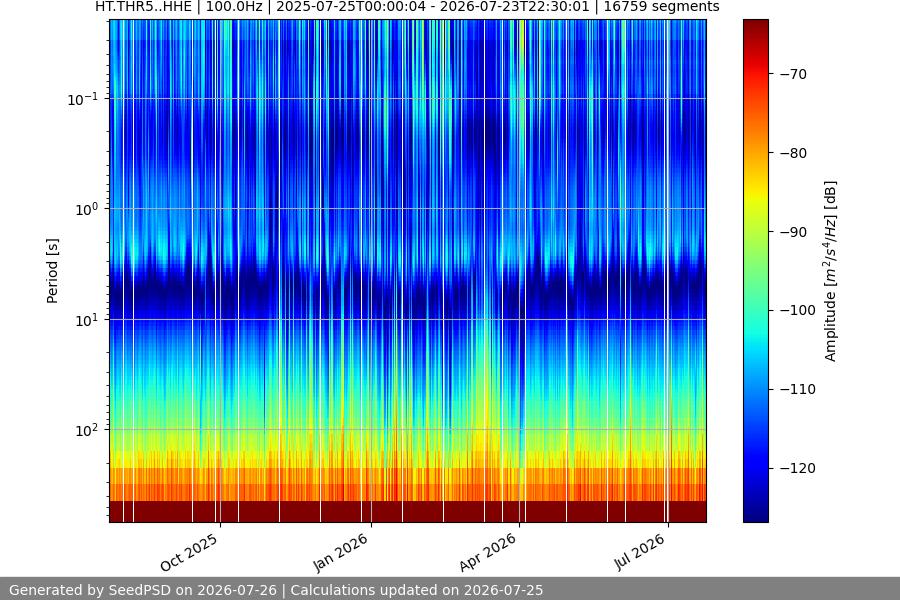Click the colorbar '−100' tick label

tap(797, 311)
